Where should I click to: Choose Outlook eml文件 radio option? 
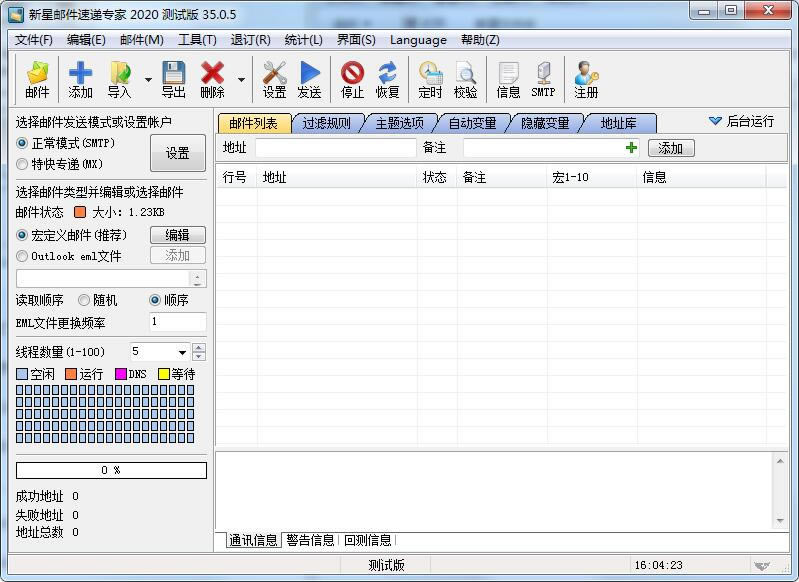pos(23,256)
